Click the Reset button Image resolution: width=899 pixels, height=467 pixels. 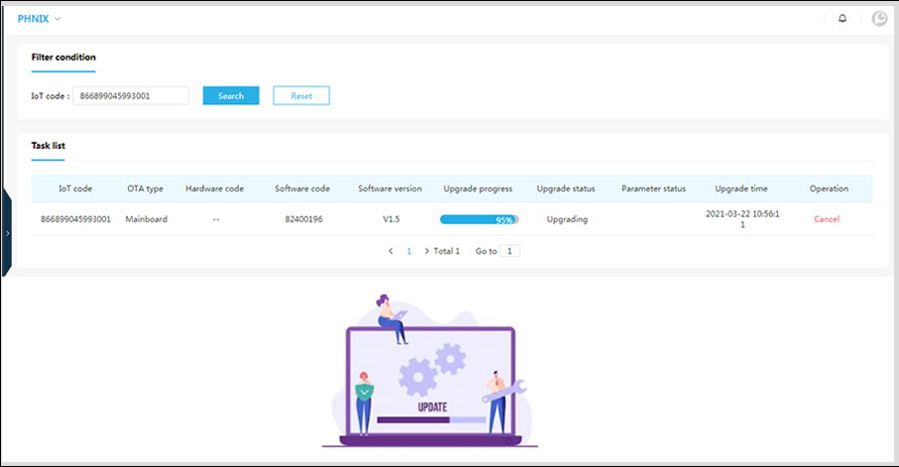301,96
